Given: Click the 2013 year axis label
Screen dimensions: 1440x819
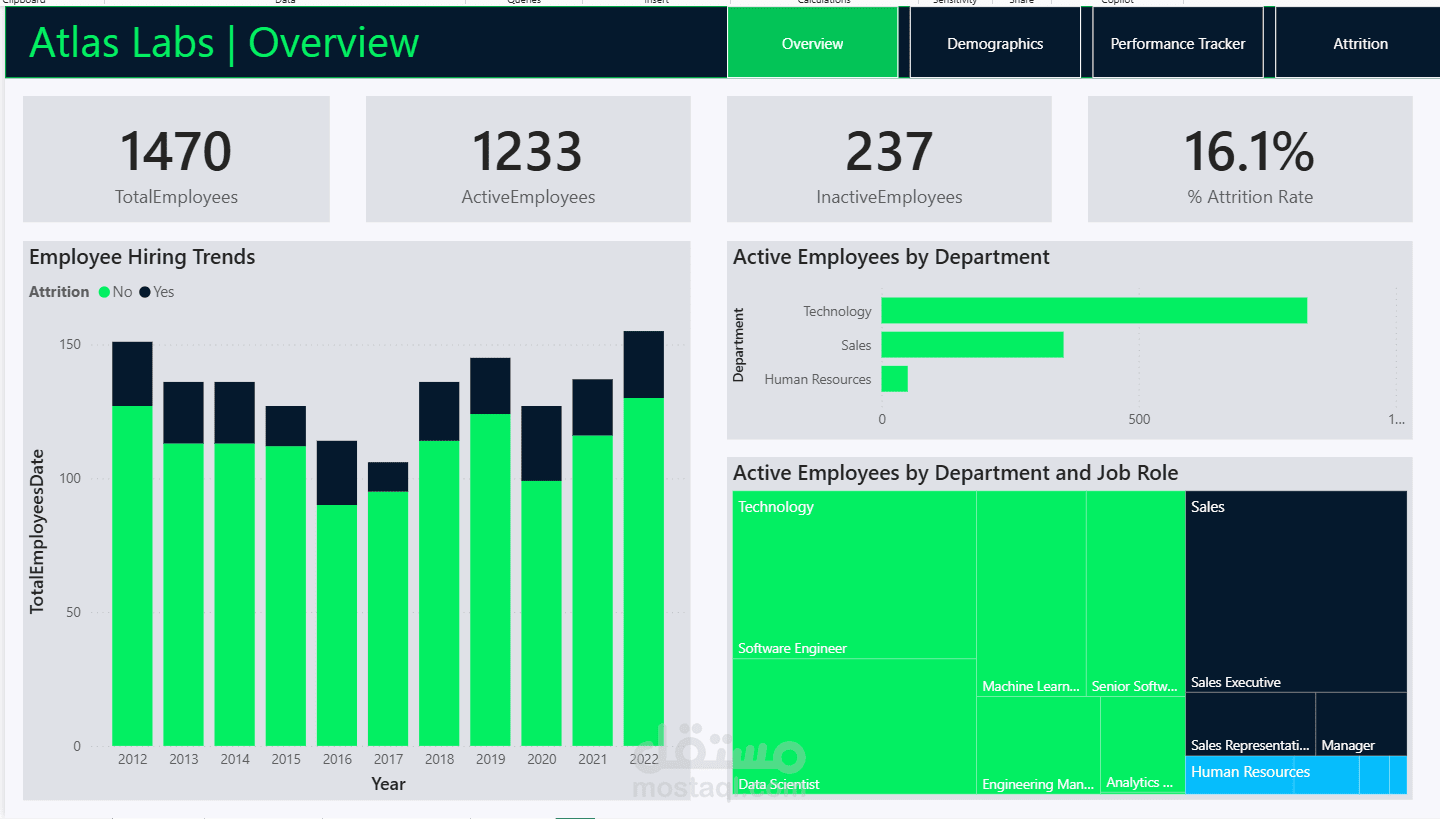Looking at the screenshot, I should (183, 759).
